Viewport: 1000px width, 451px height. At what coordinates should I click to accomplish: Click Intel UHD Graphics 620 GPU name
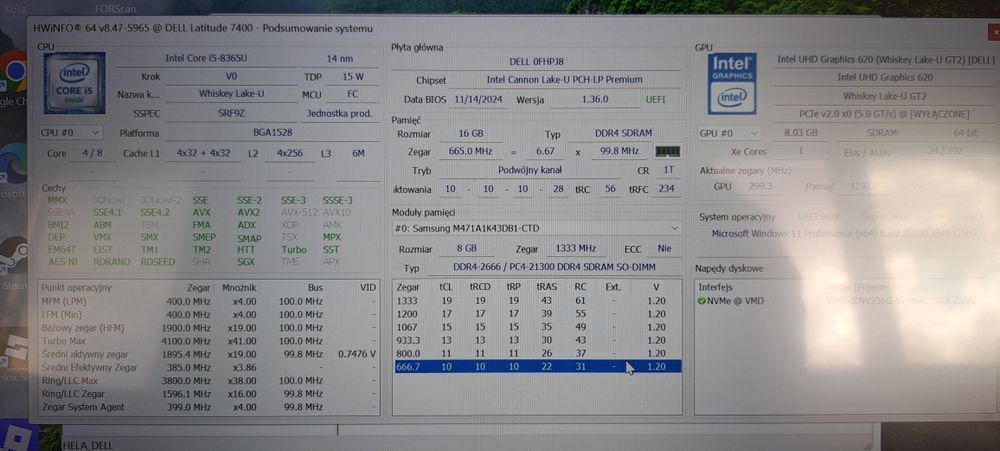pos(885,77)
